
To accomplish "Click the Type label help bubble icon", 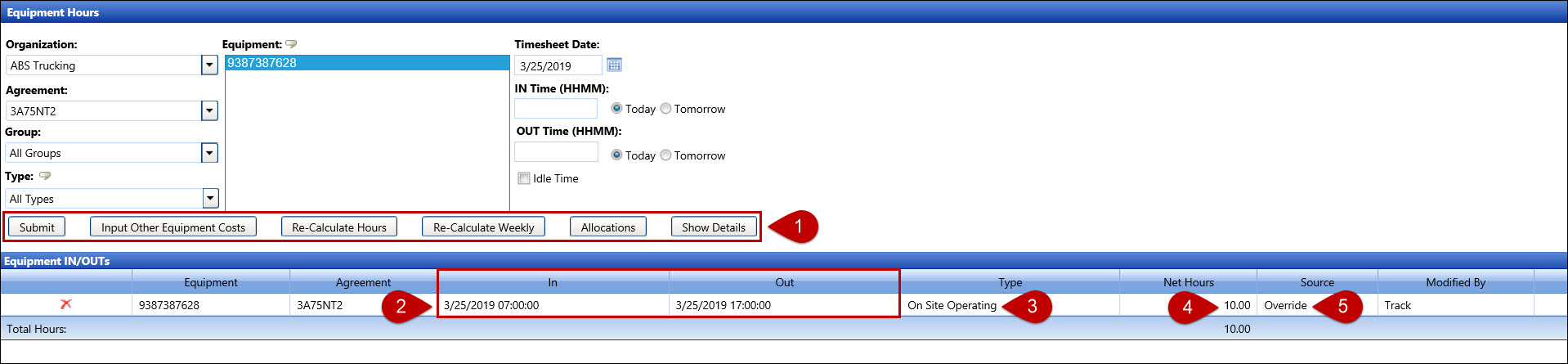I will pyautogui.click(x=45, y=176).
